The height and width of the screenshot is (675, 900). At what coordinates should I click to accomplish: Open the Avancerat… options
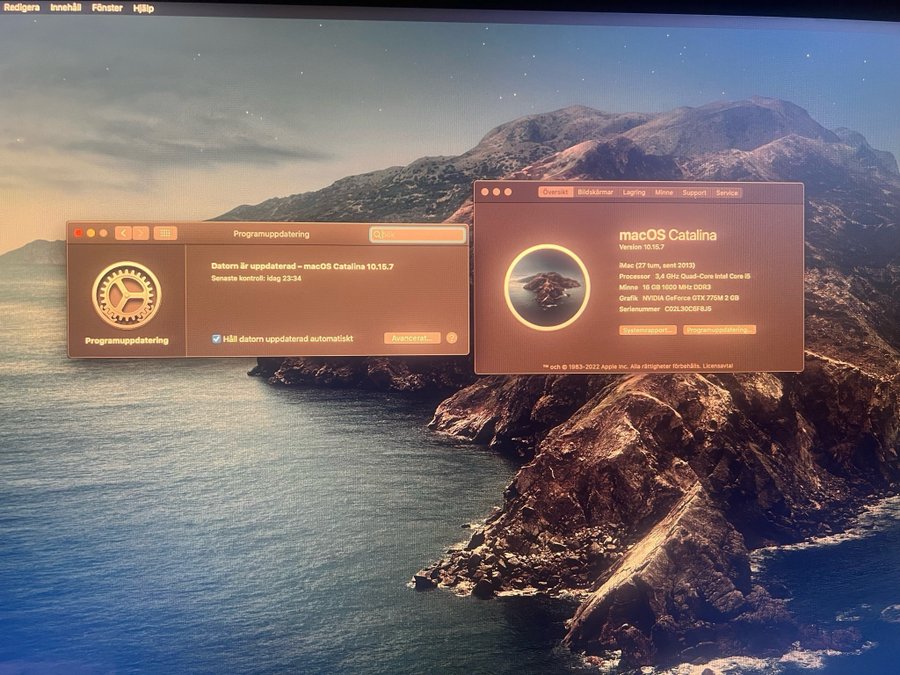pos(412,338)
